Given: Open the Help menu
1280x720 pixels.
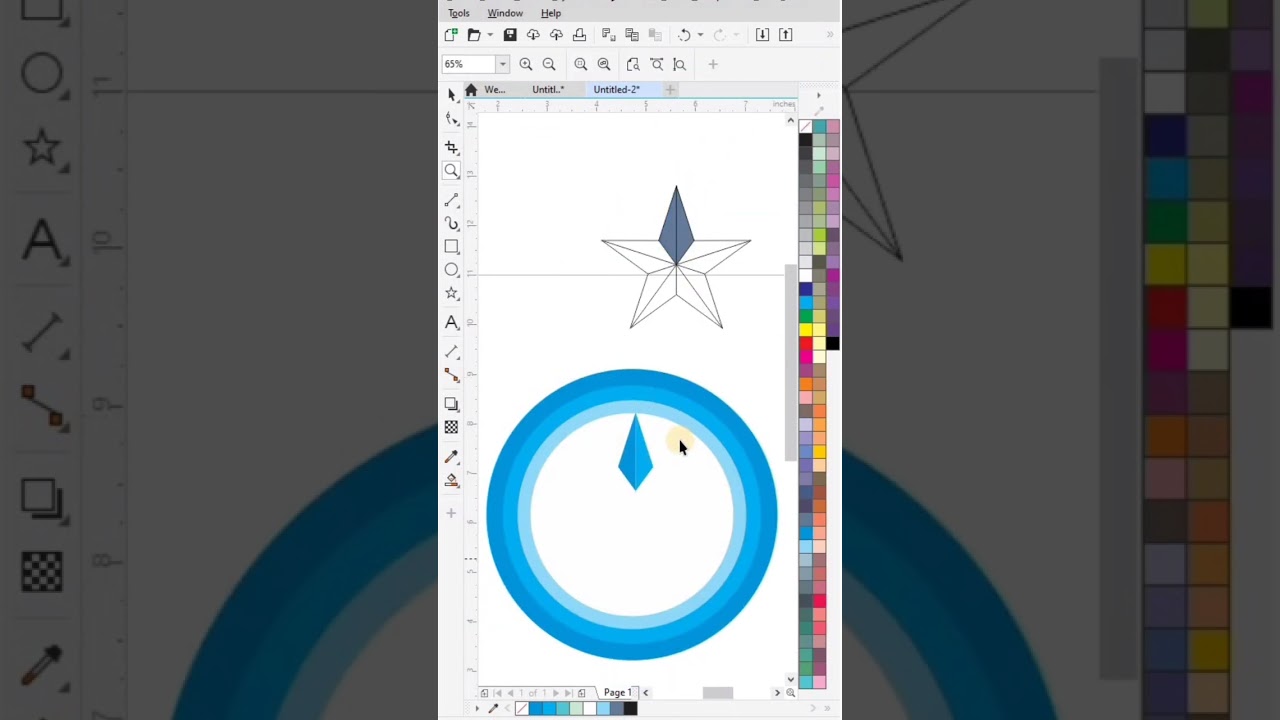Looking at the screenshot, I should 551,13.
